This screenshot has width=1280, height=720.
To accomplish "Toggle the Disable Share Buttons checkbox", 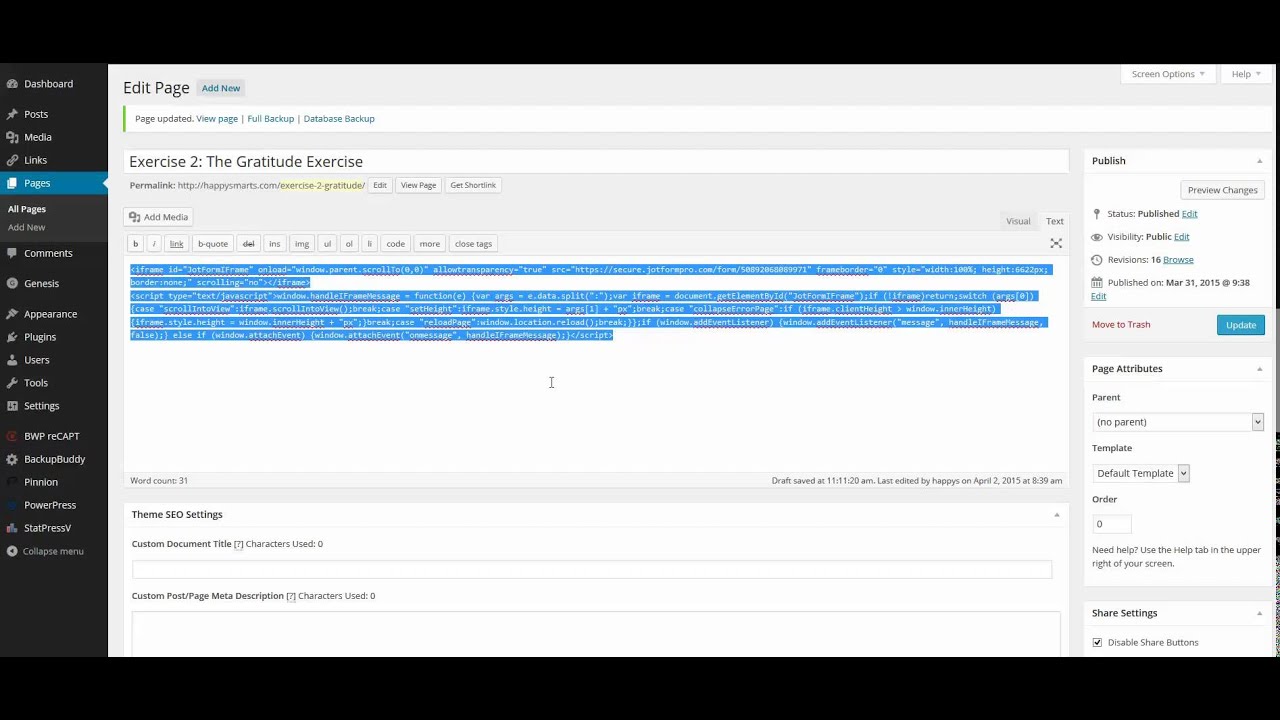I will [x=1097, y=642].
